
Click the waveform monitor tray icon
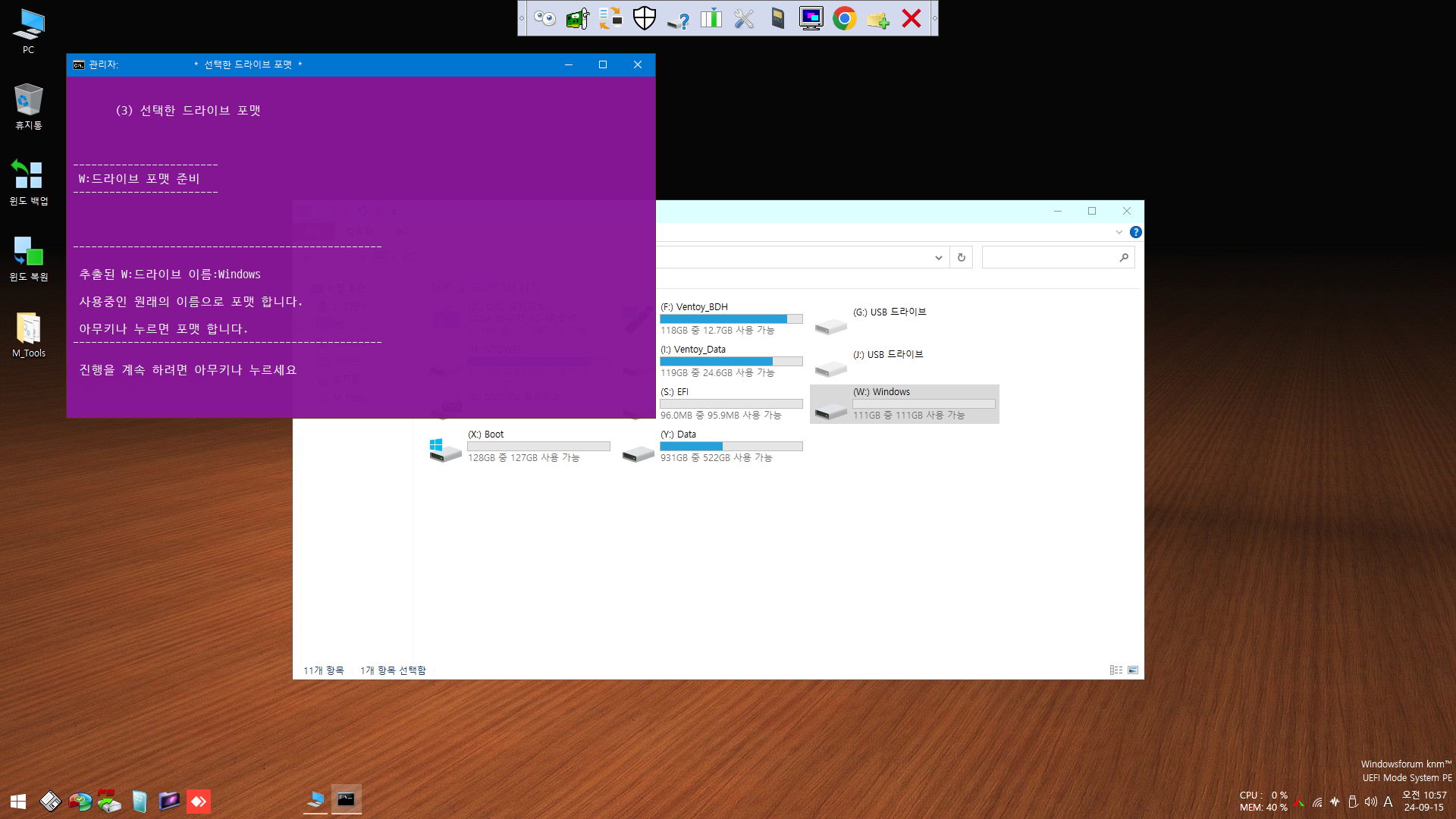[1335, 802]
